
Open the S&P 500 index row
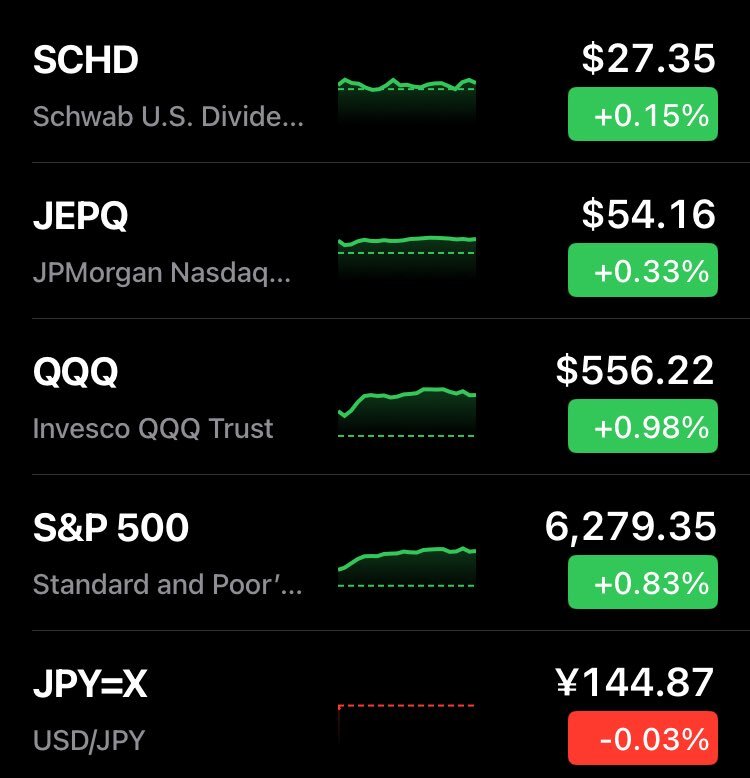(x=375, y=553)
